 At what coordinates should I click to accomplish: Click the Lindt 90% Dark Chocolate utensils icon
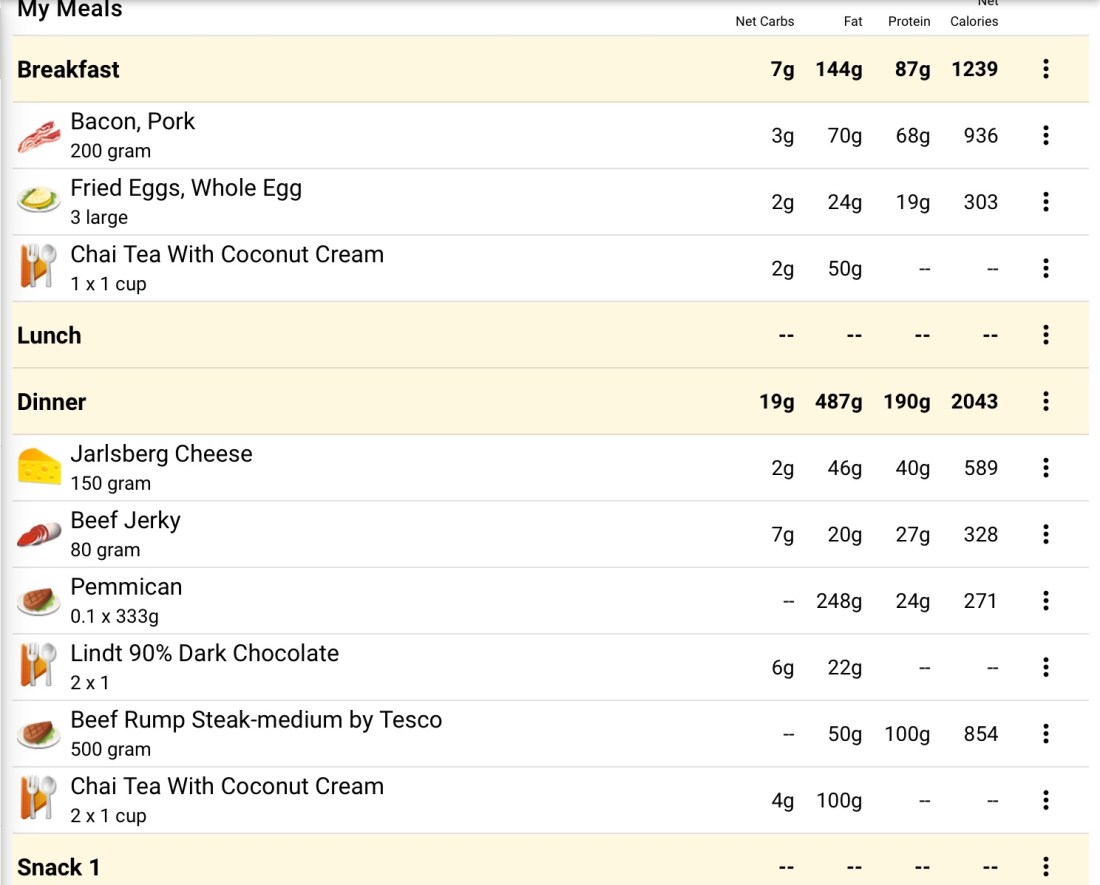[x=39, y=666]
